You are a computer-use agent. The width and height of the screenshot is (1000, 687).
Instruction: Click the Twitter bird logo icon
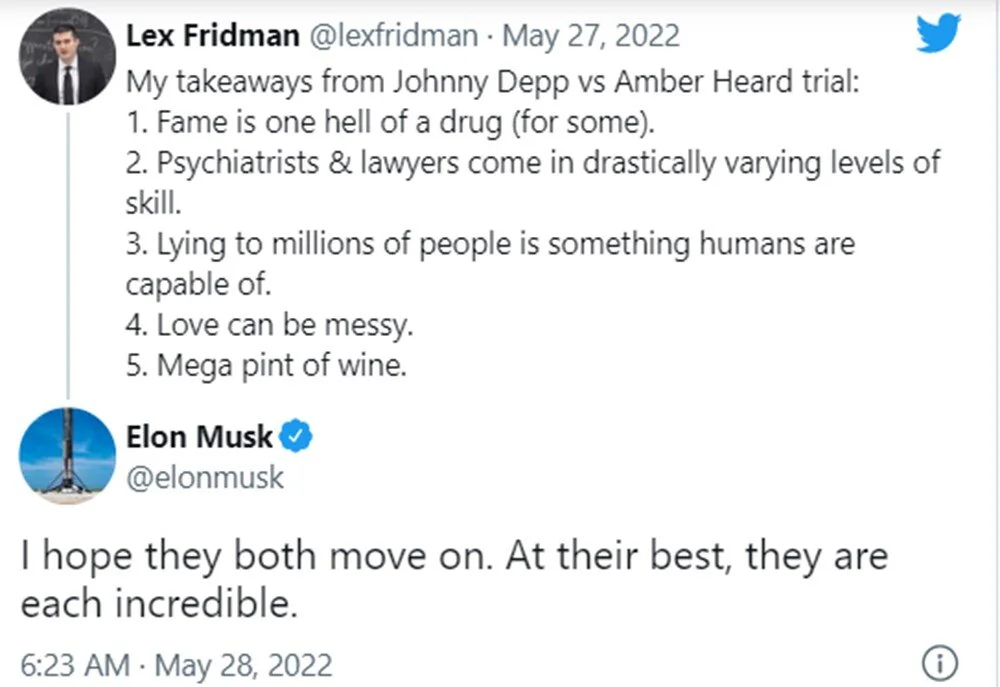pyautogui.click(x=938, y=33)
